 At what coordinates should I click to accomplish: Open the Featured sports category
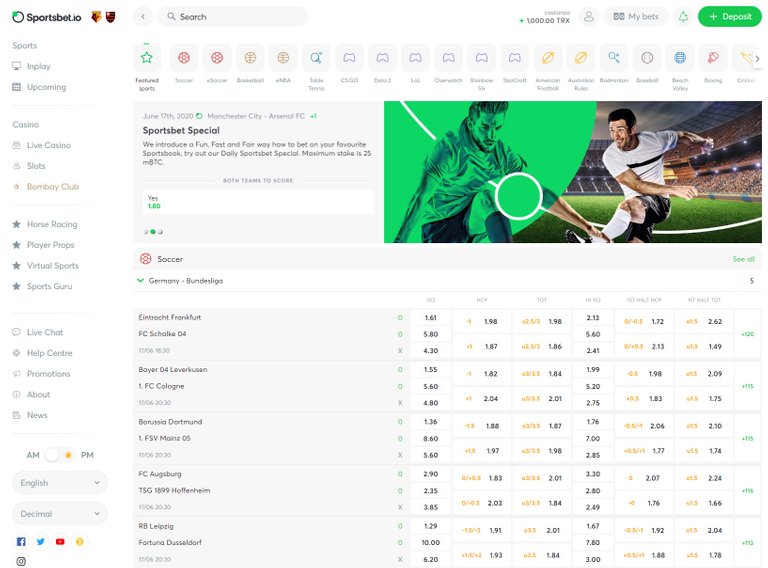tap(146, 58)
